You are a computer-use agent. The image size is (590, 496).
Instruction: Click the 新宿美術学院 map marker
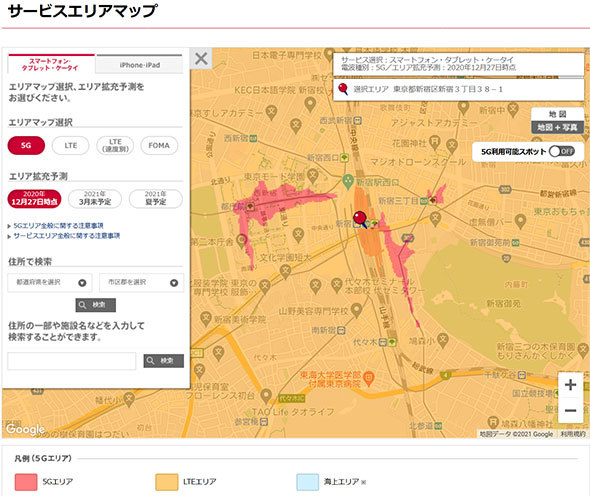[x=205, y=319]
